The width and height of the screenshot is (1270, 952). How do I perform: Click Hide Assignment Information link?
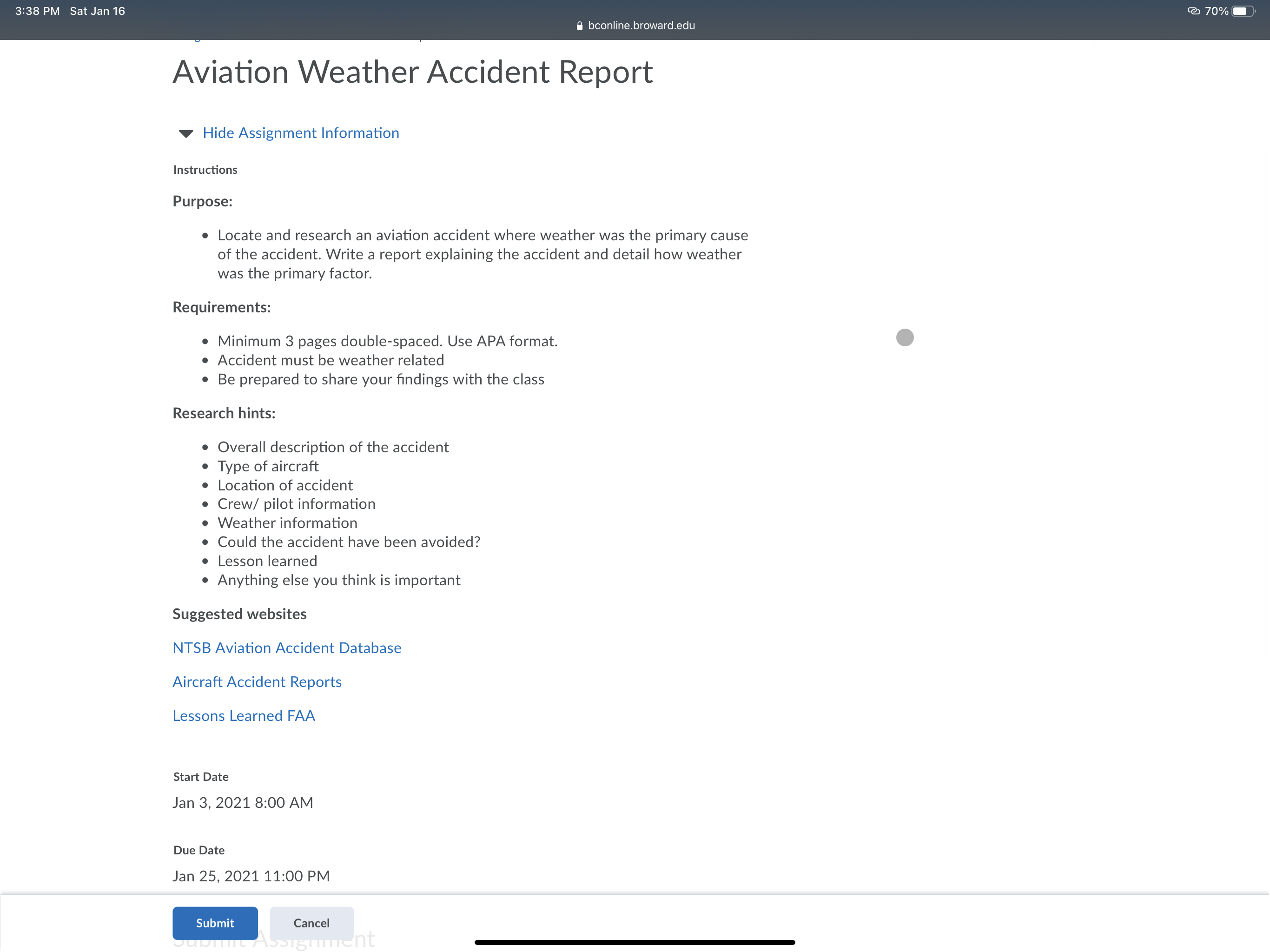pos(301,133)
